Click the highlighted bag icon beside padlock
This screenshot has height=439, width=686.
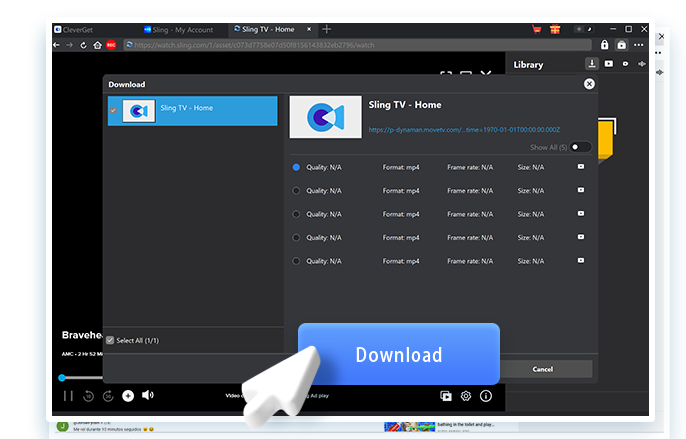pos(621,45)
